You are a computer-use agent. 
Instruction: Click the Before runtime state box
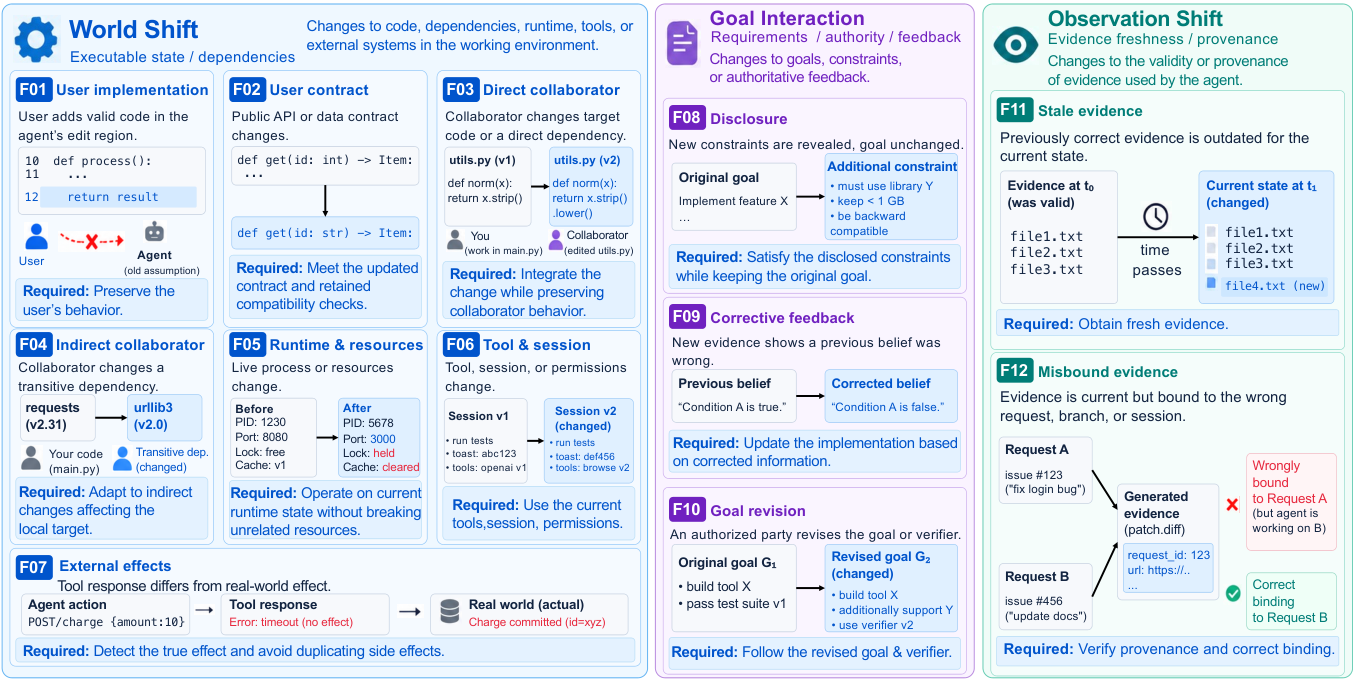273,438
